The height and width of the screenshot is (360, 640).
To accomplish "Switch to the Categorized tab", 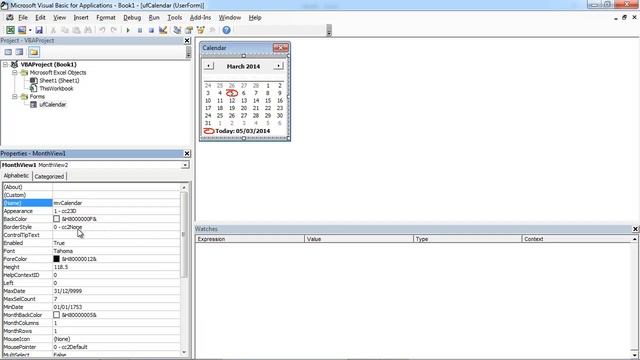I will pyautogui.click(x=49, y=176).
